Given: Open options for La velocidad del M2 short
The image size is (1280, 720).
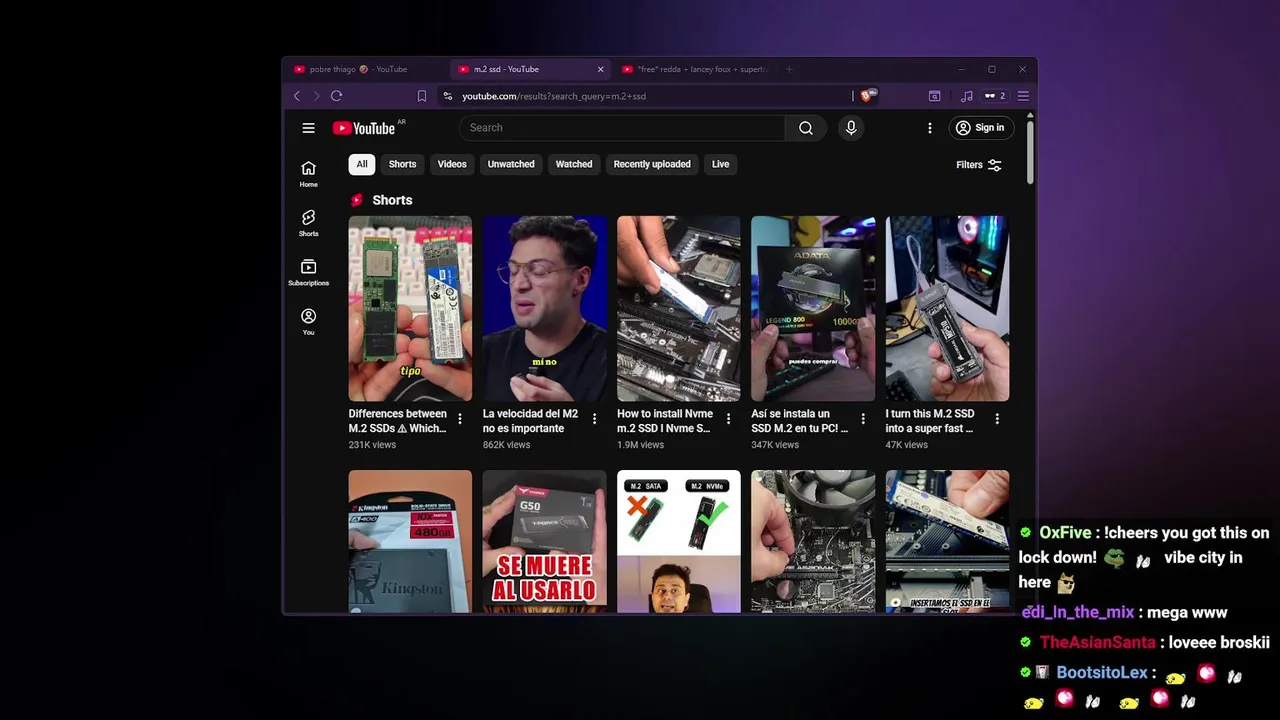Looking at the screenshot, I should click(x=594, y=419).
